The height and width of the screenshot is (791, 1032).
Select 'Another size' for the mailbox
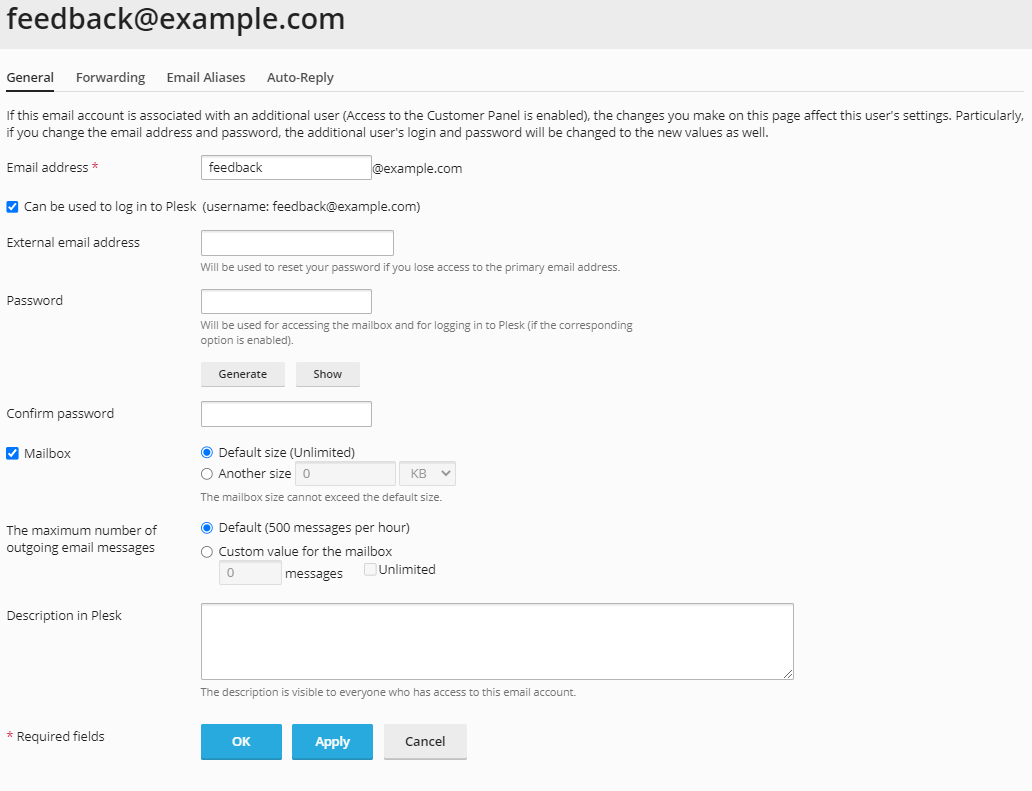(x=207, y=473)
